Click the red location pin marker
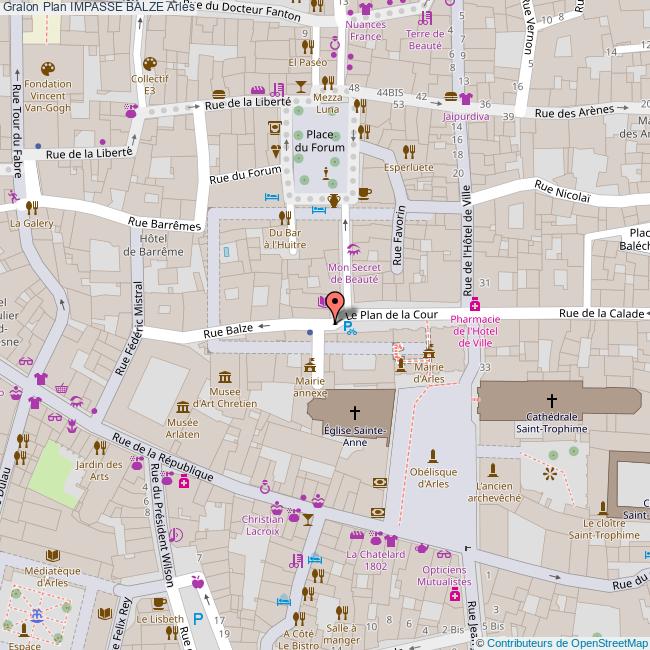 point(336,300)
